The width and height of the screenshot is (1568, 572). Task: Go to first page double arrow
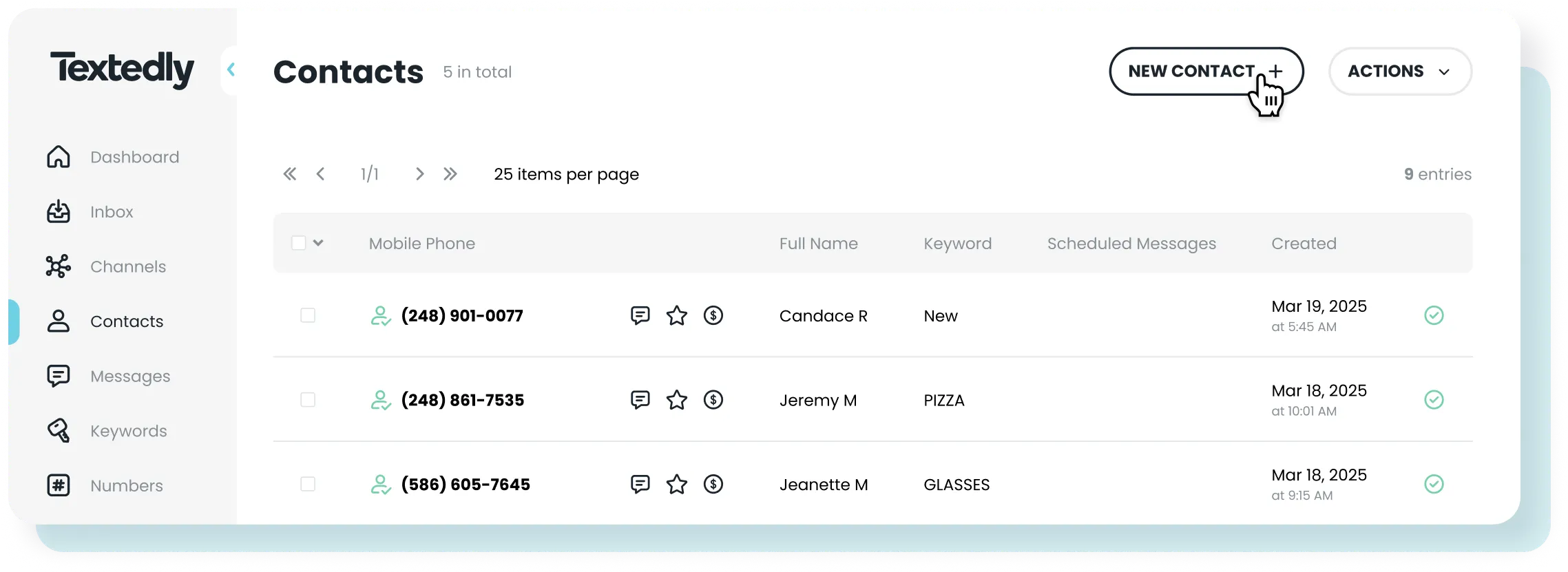tap(290, 174)
